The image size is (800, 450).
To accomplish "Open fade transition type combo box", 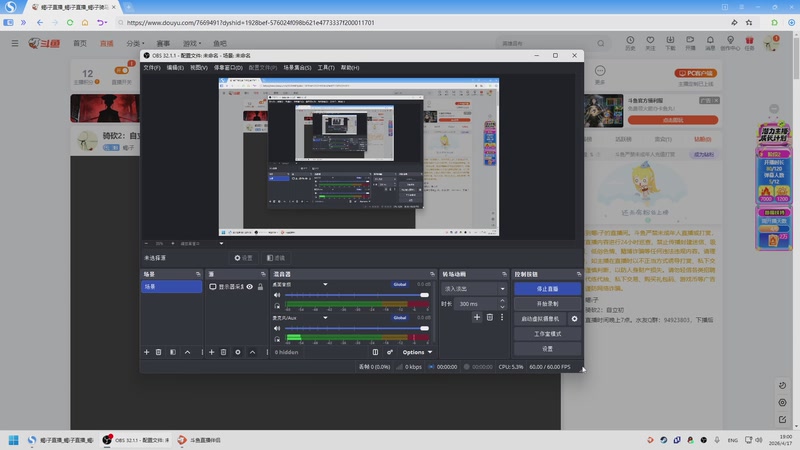I will [474, 289].
